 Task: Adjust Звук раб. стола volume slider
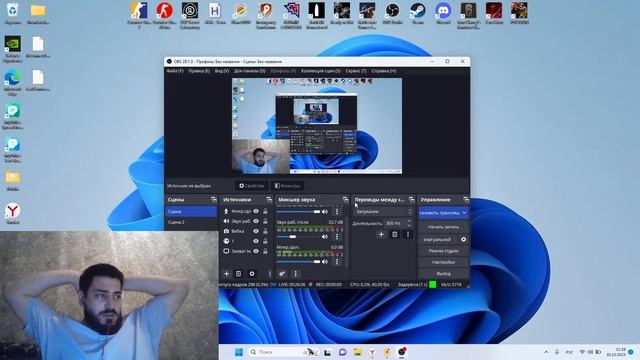[298, 237]
